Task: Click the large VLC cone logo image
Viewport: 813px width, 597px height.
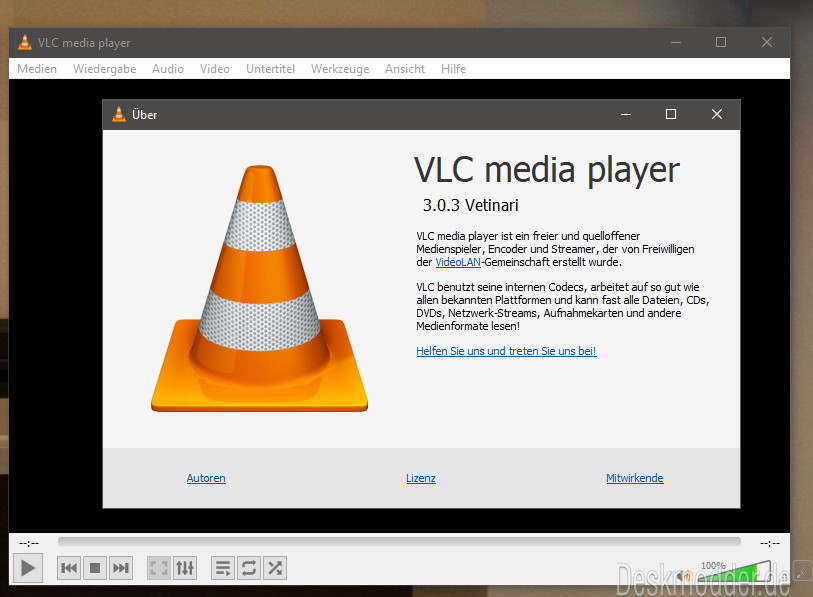Action: click(259, 288)
